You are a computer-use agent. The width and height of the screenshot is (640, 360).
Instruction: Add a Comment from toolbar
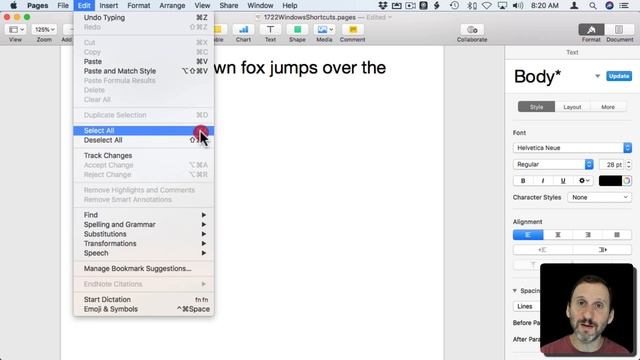pos(353,30)
